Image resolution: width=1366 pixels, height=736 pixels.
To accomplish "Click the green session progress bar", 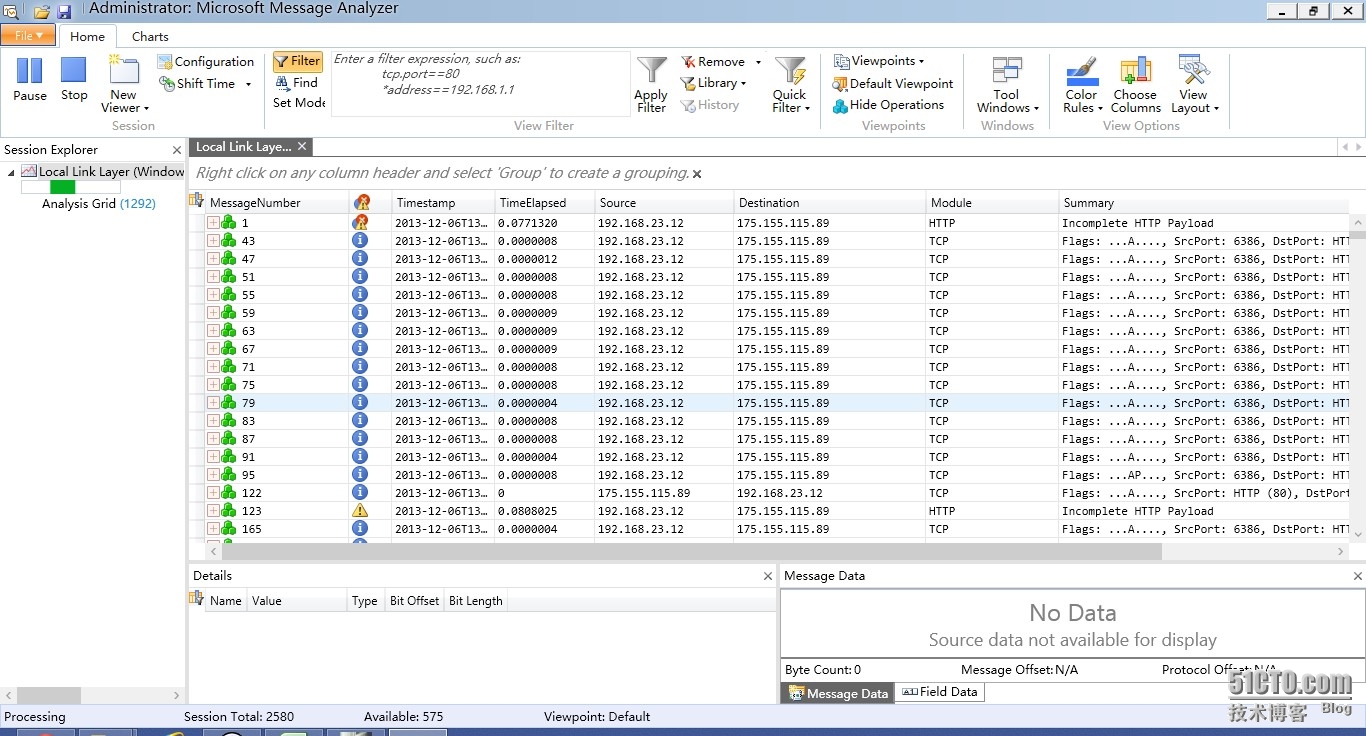I will point(62,187).
